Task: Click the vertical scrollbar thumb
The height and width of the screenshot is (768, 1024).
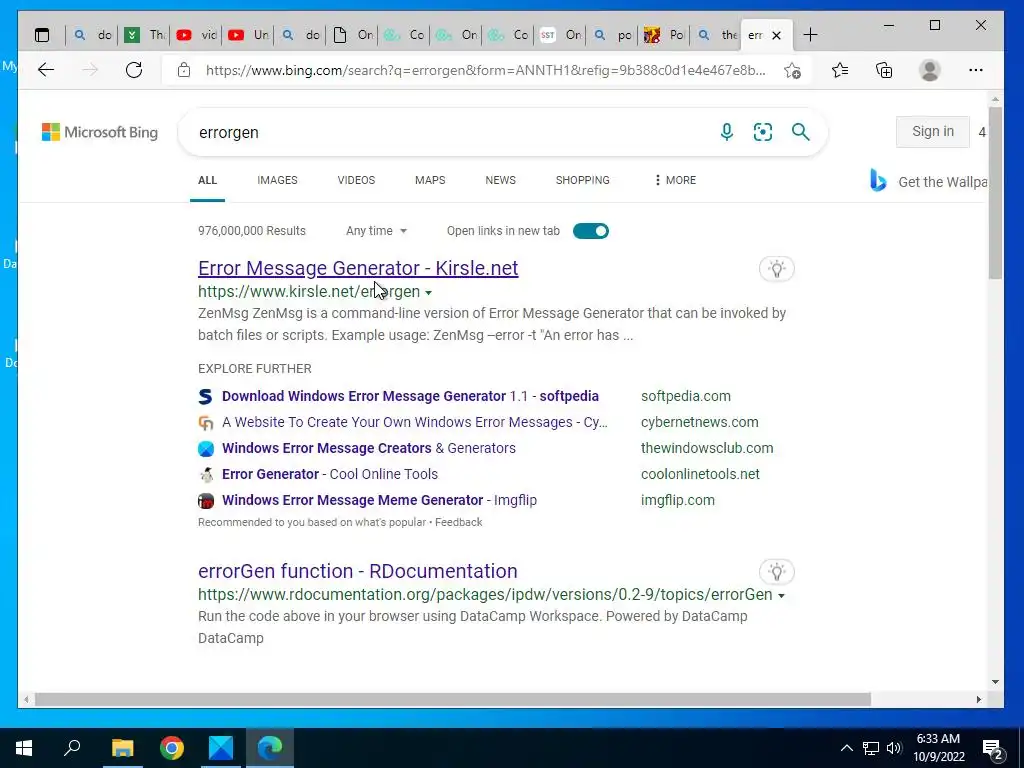Action: tap(995, 193)
